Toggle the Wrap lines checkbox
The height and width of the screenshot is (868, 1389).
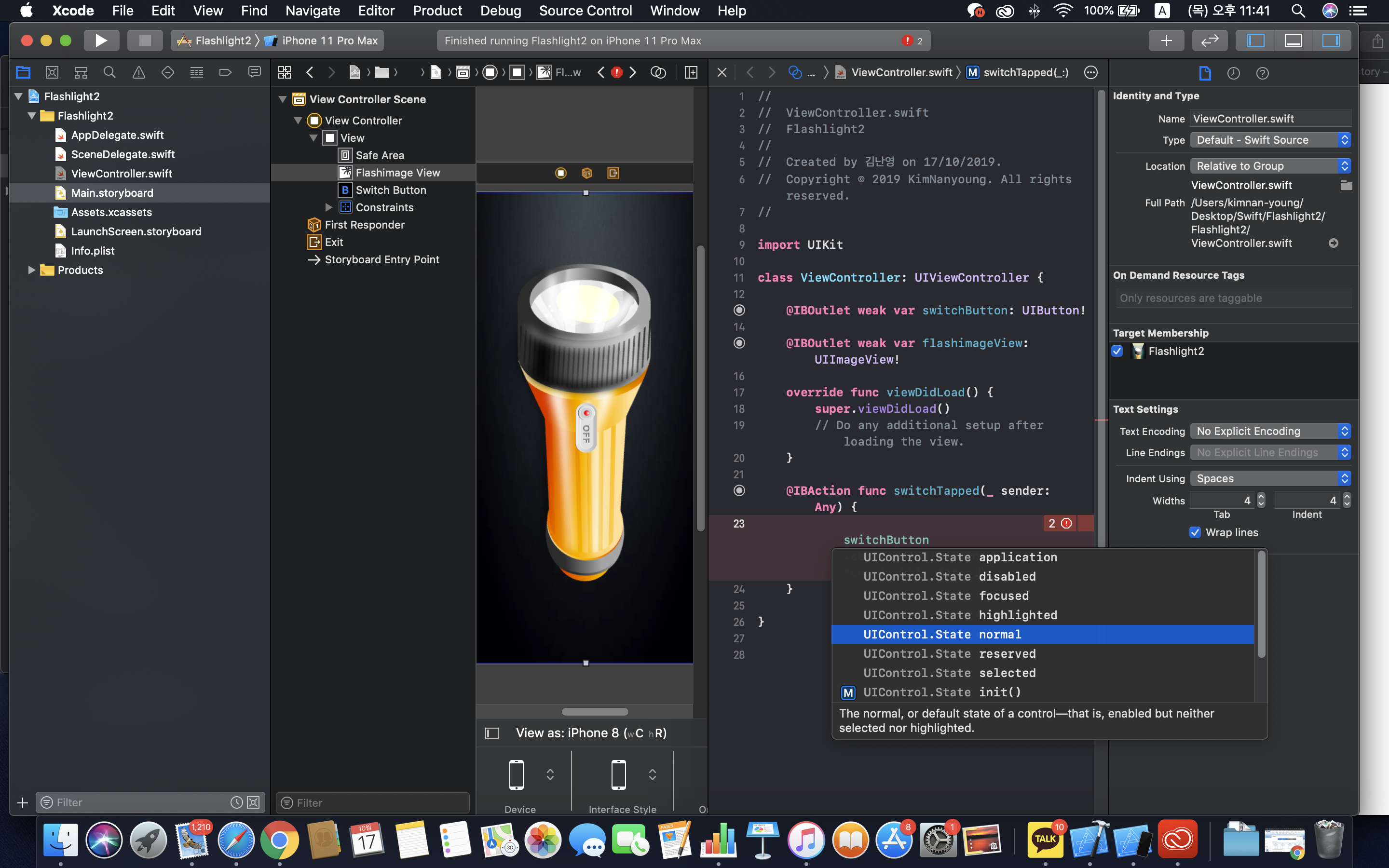1195,532
